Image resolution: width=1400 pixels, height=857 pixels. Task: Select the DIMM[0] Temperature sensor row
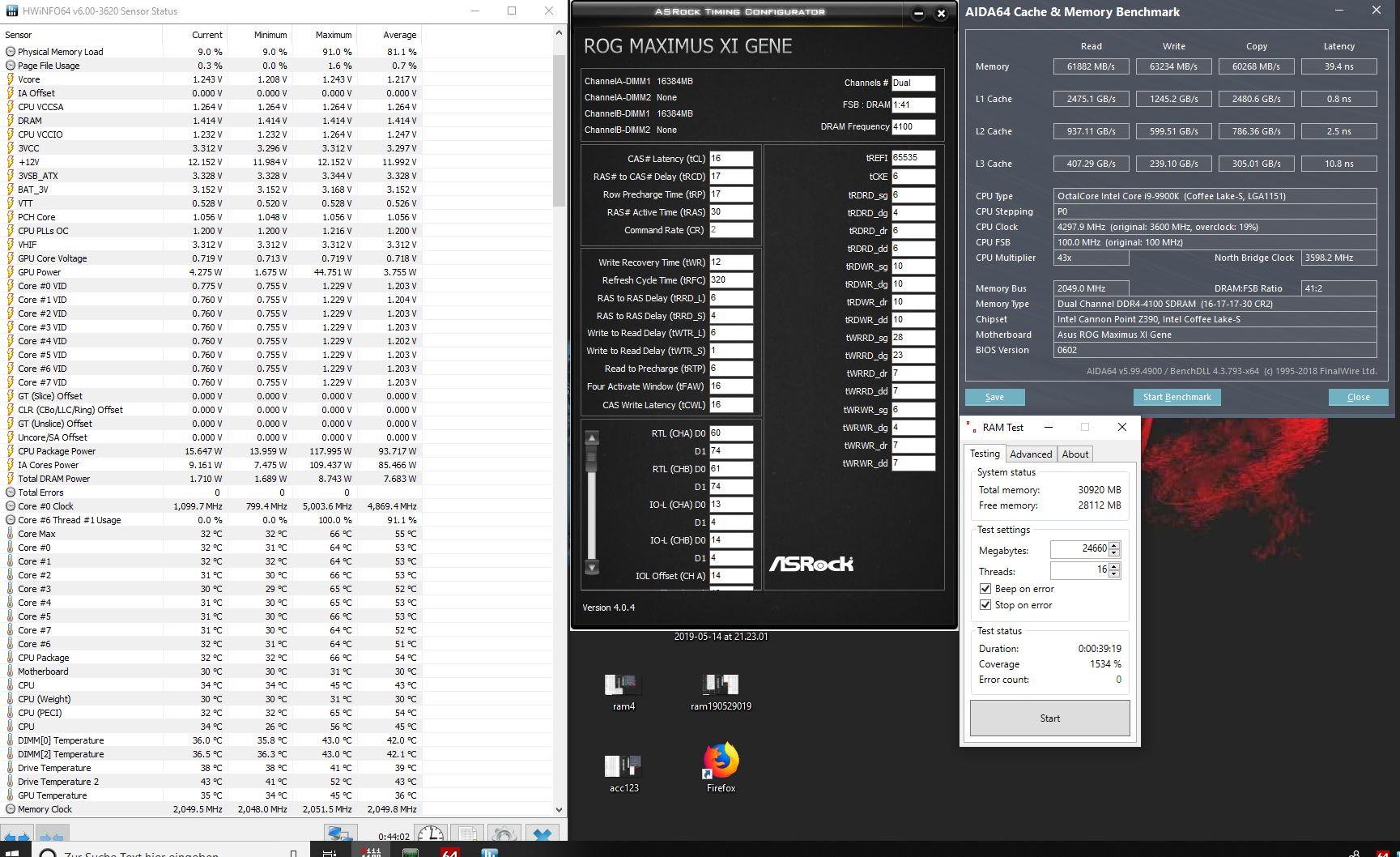coord(211,740)
